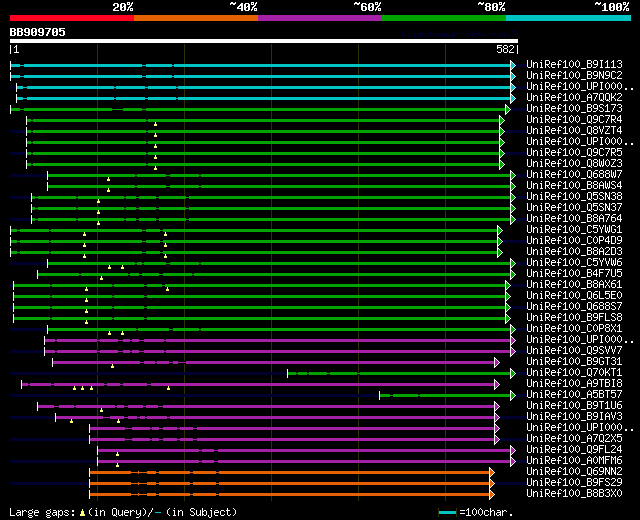
Task: Select the UniRef100_A9TBI8 label
Action: tap(574, 384)
